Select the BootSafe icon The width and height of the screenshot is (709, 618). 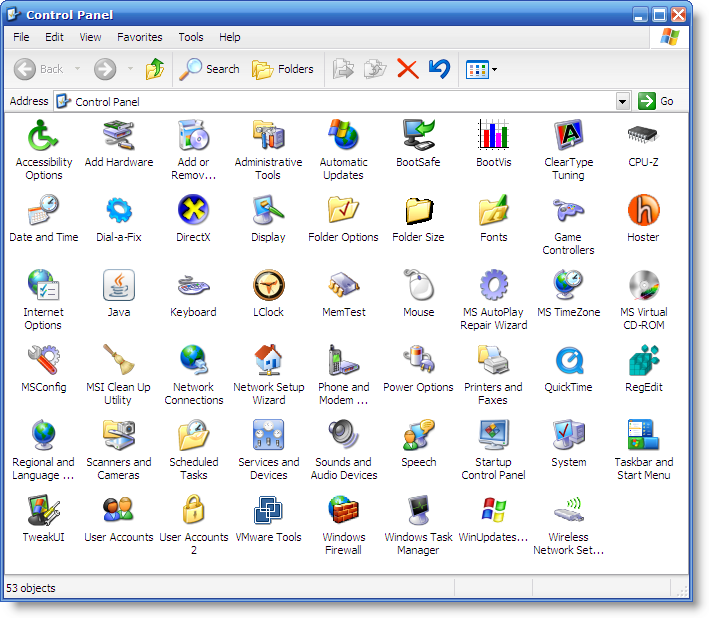click(x=418, y=135)
